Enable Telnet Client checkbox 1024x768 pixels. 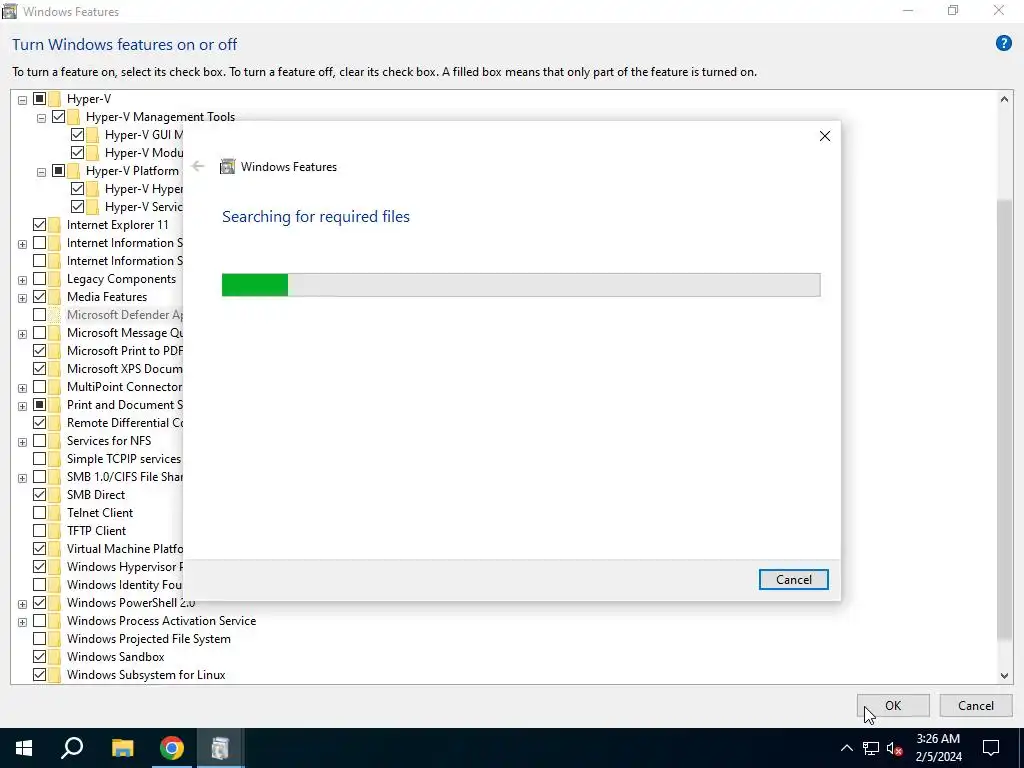[39, 513]
